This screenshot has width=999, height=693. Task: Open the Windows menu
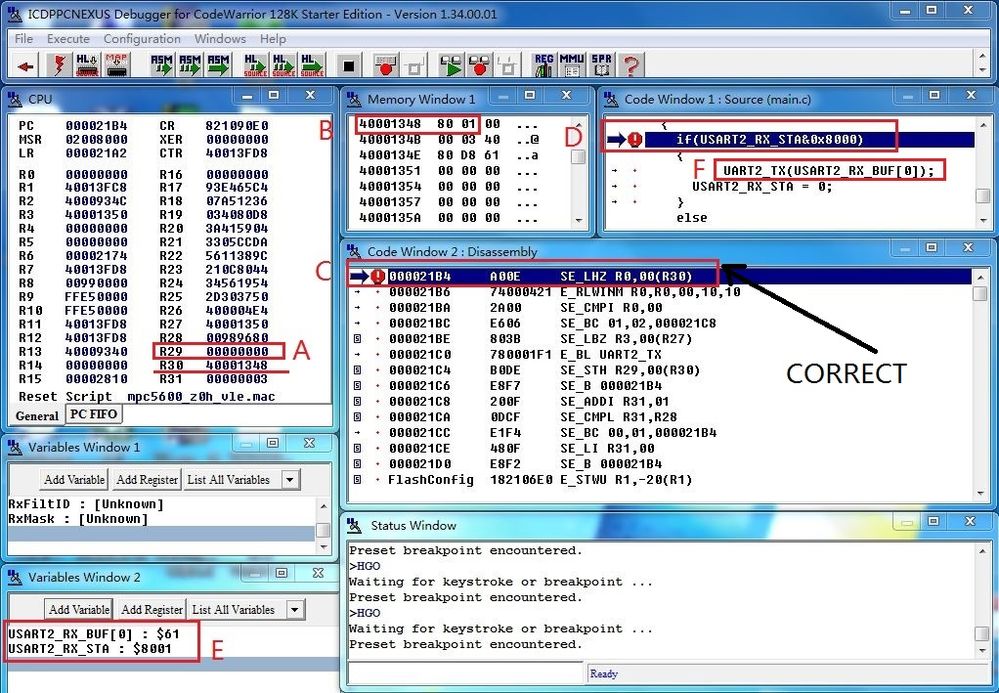(x=220, y=39)
